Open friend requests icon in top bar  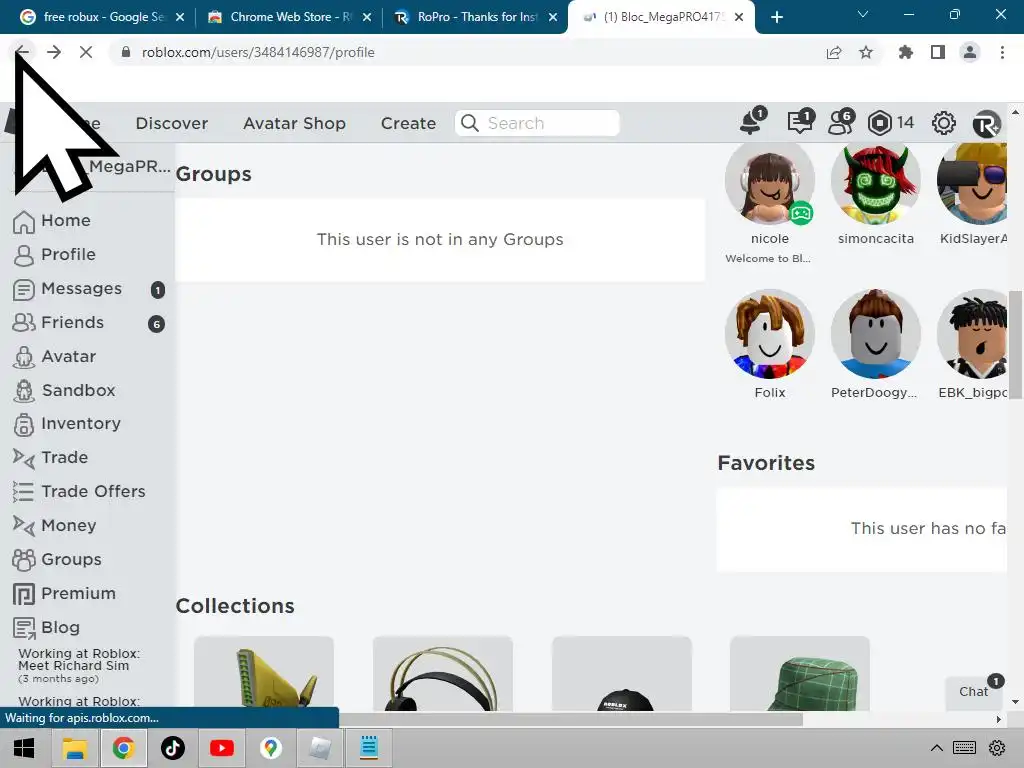pyautogui.click(x=840, y=121)
